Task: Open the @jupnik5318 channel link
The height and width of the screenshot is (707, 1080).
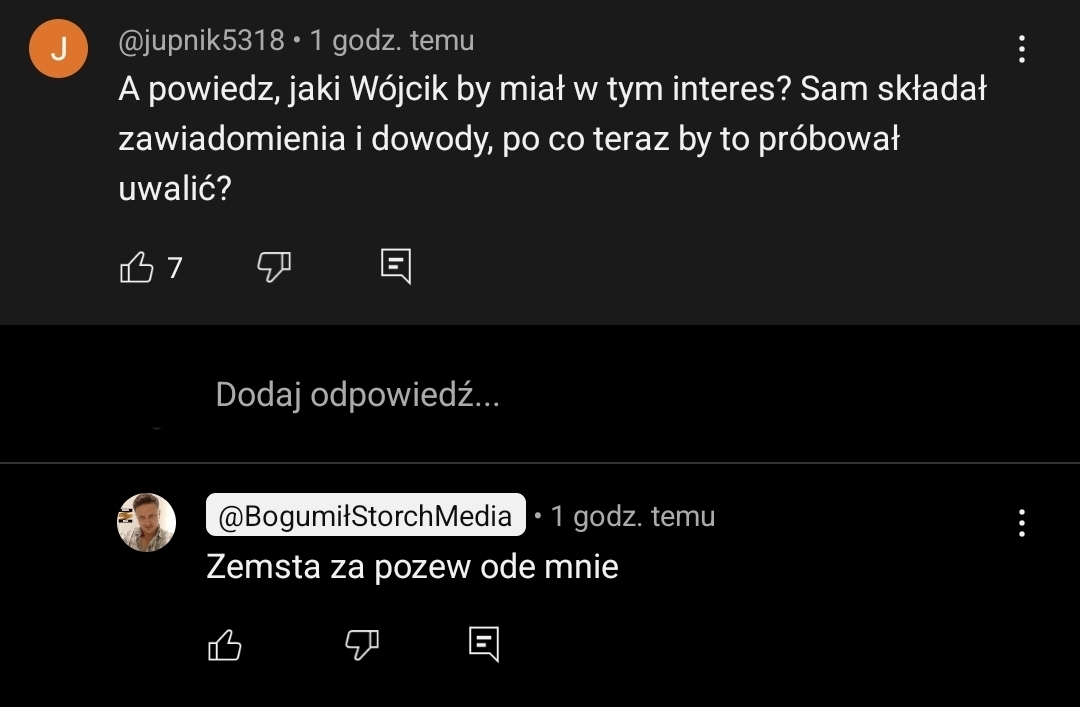Action: (201, 40)
